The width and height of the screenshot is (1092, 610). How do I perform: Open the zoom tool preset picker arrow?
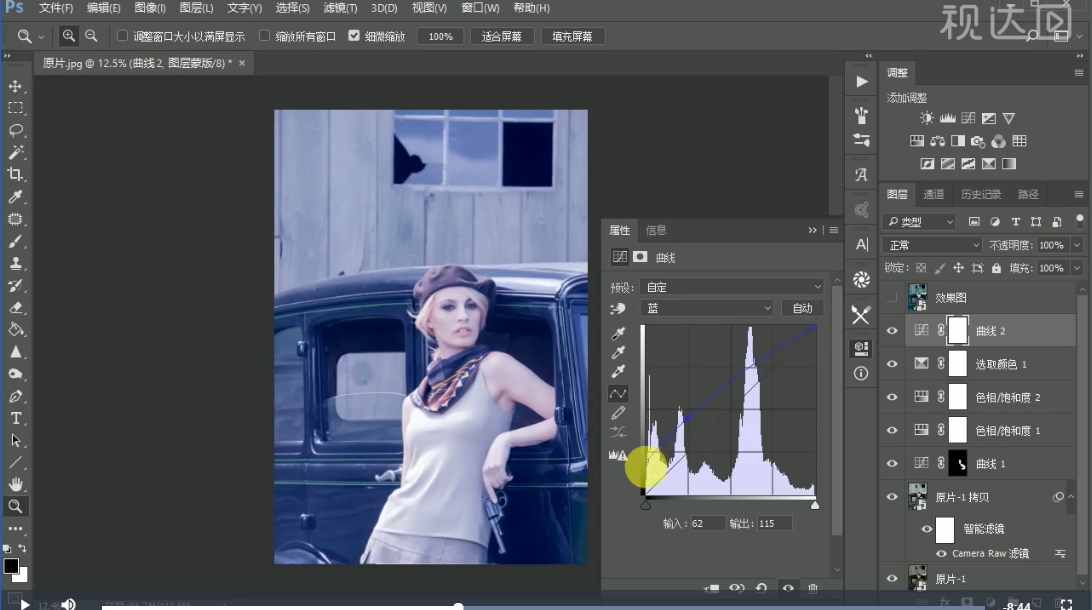click(41, 36)
